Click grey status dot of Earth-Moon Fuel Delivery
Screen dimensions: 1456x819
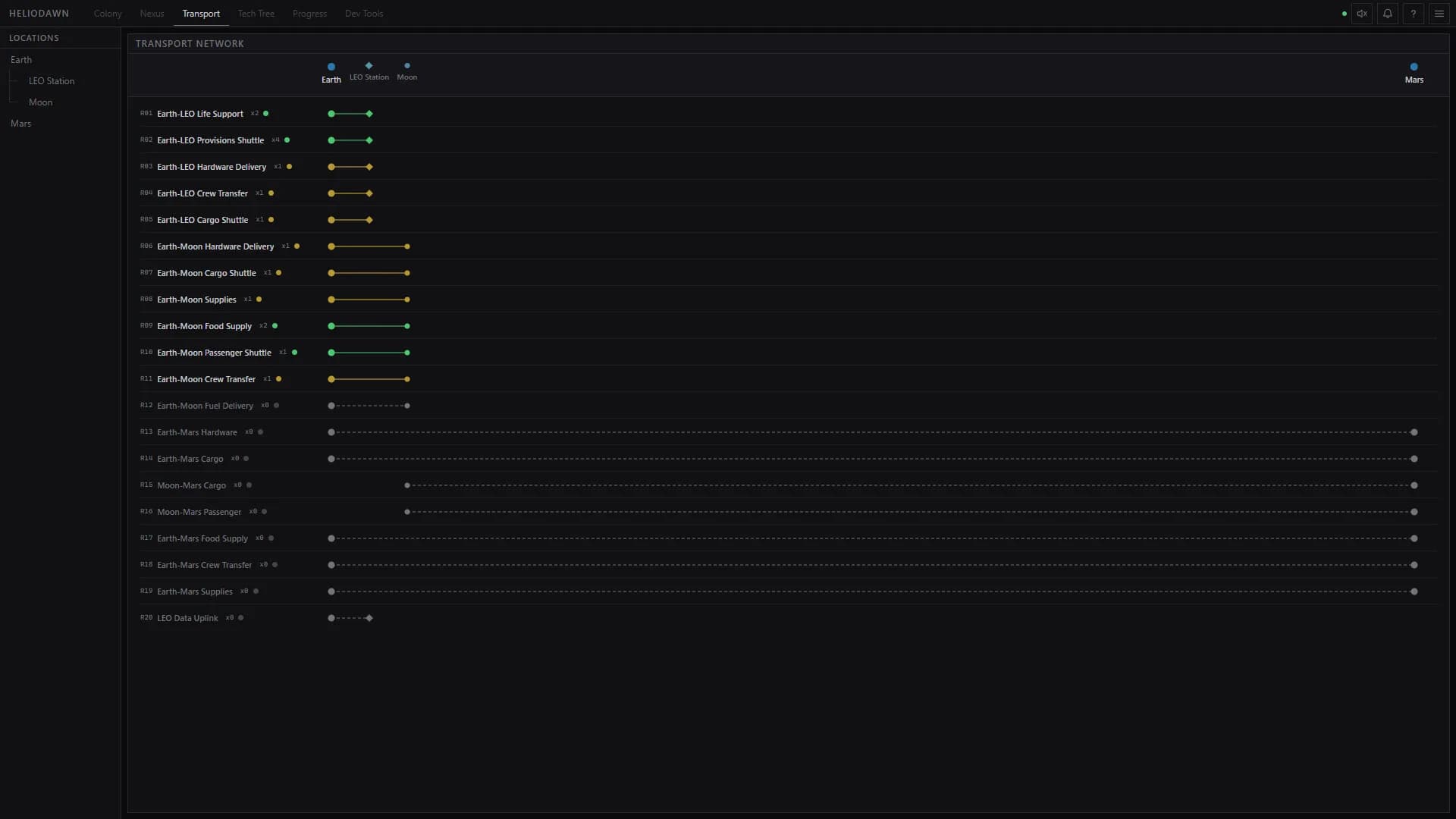(x=276, y=406)
